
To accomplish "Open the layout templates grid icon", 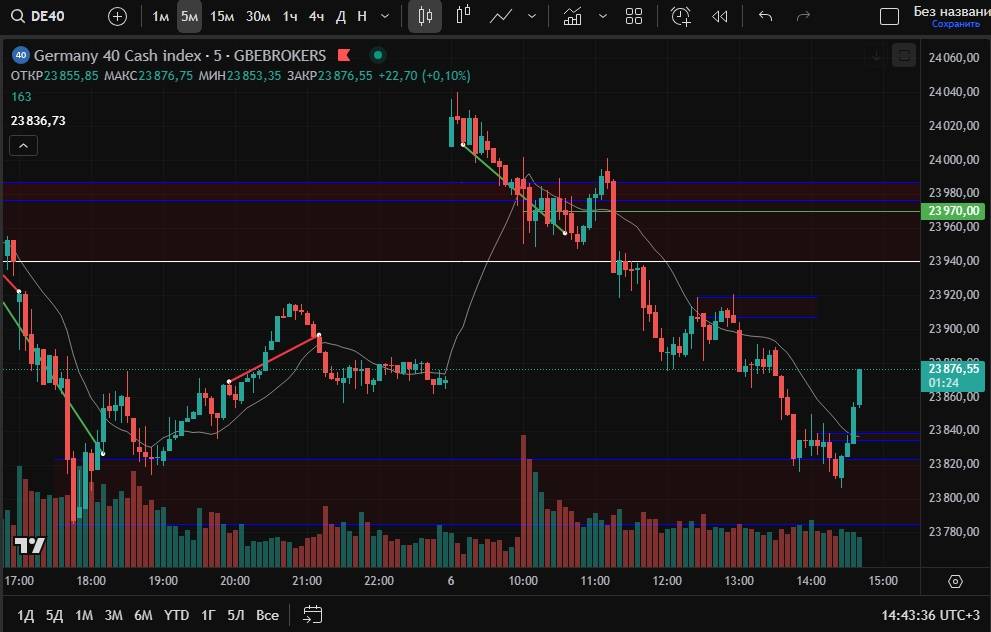I will click(633, 16).
